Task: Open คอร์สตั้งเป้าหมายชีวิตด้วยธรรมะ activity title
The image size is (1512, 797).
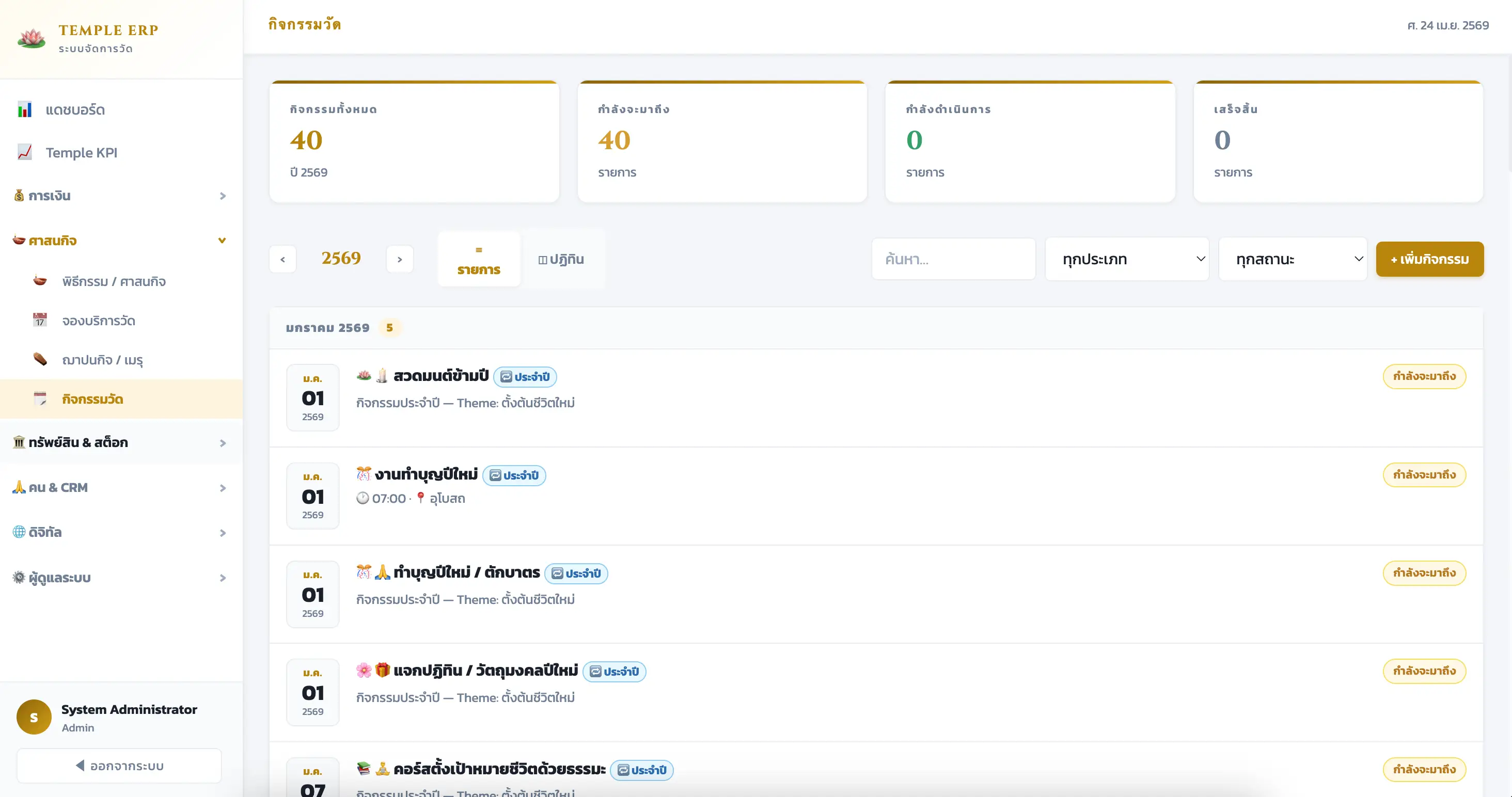Action: 499,769
